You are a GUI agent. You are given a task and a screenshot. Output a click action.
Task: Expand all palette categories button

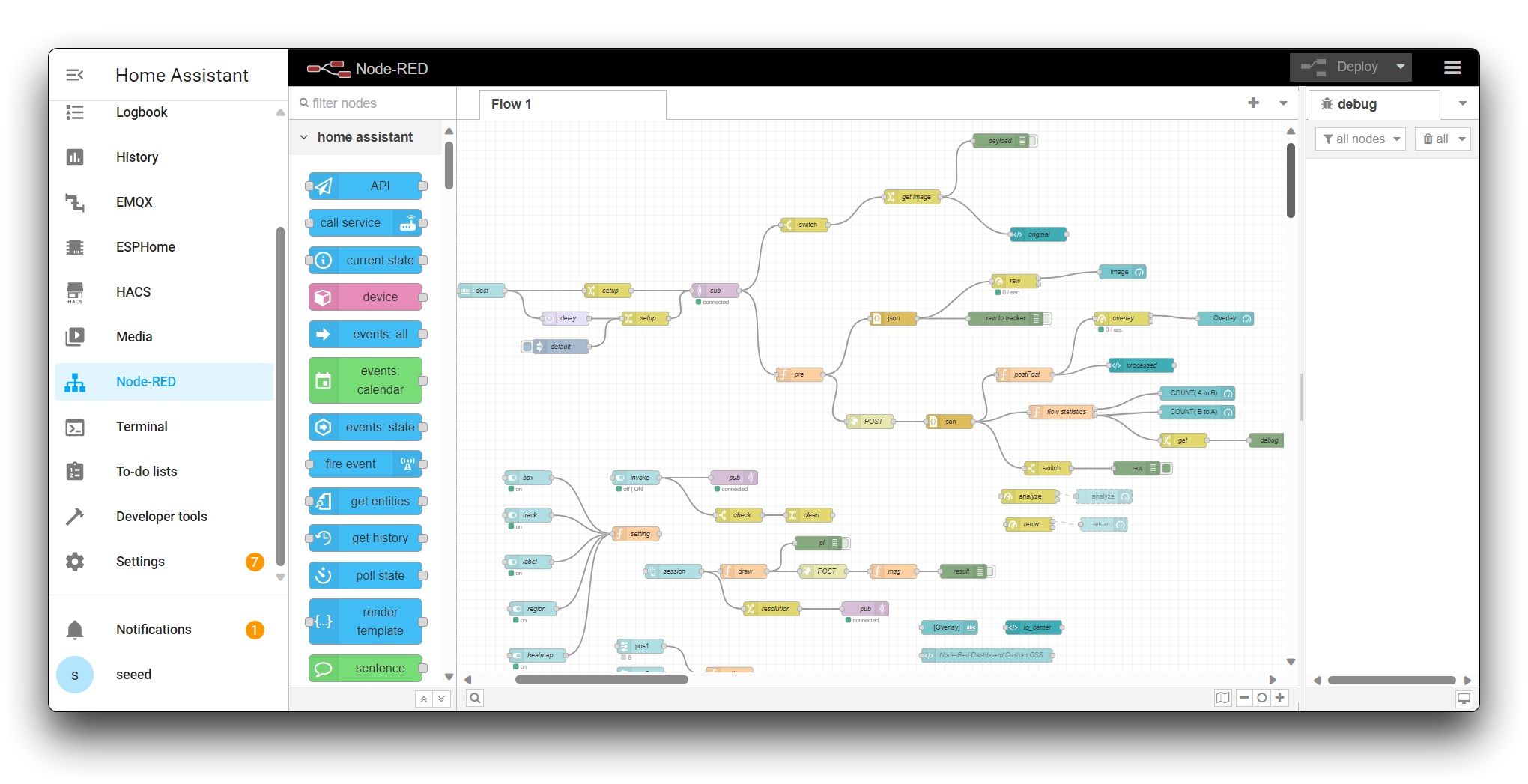point(442,699)
